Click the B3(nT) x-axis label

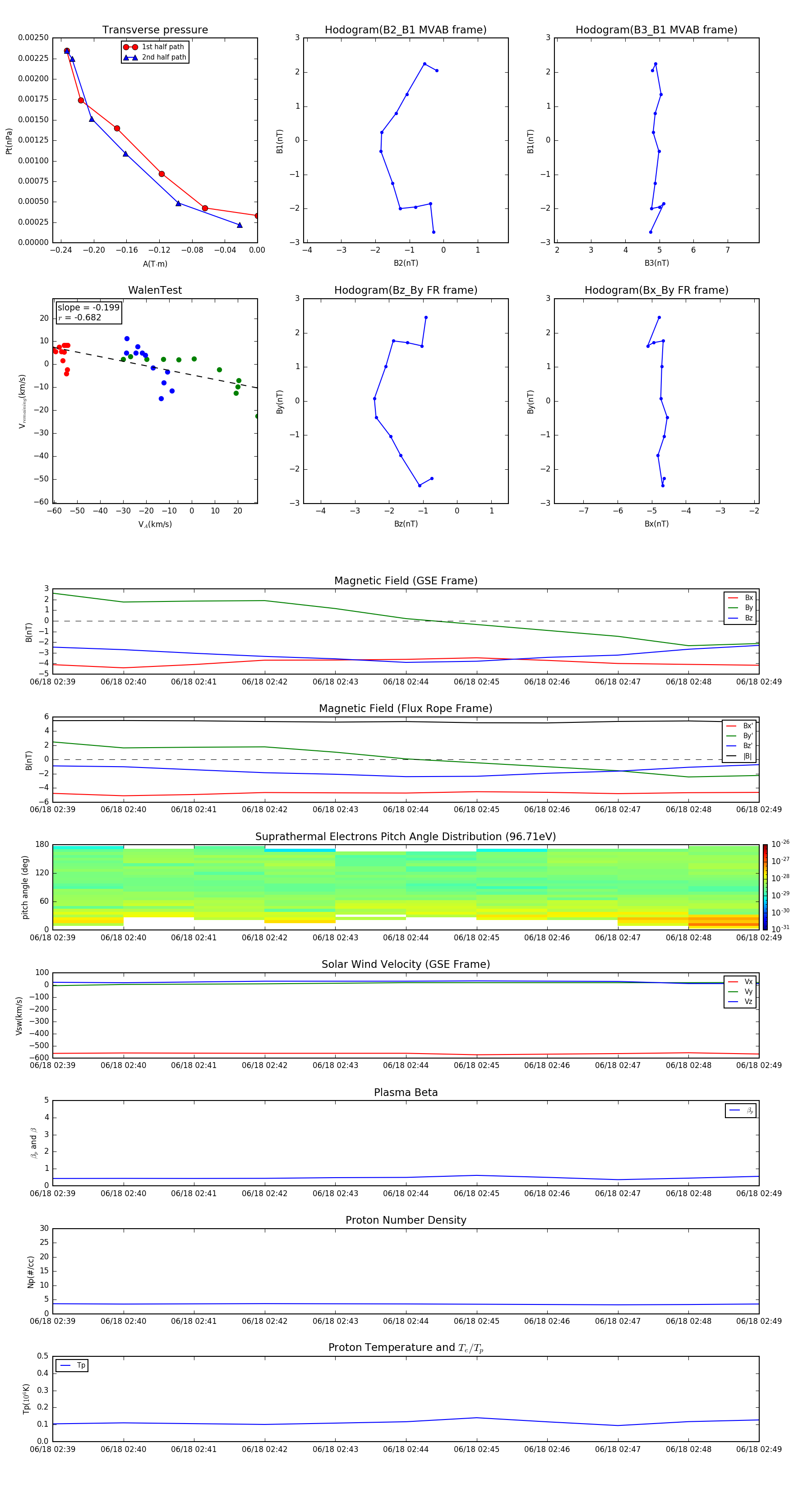point(656,263)
